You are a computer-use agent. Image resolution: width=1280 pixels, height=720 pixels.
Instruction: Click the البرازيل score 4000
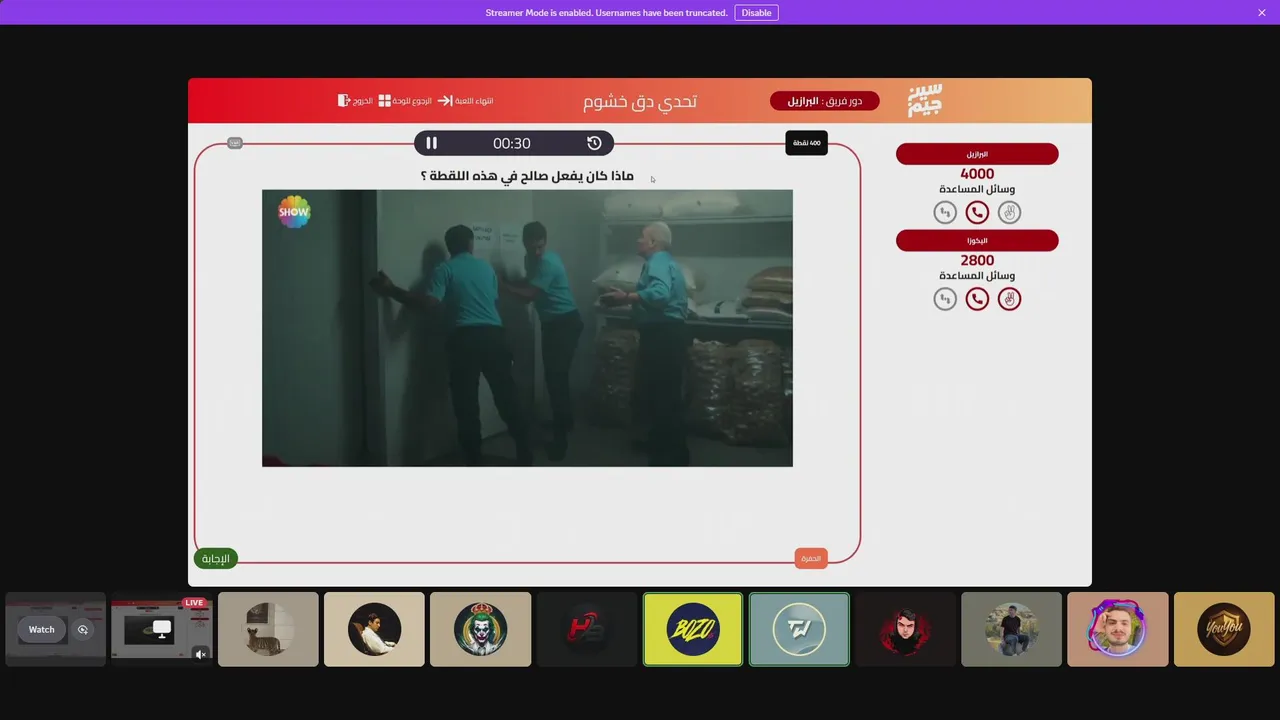coord(977,174)
